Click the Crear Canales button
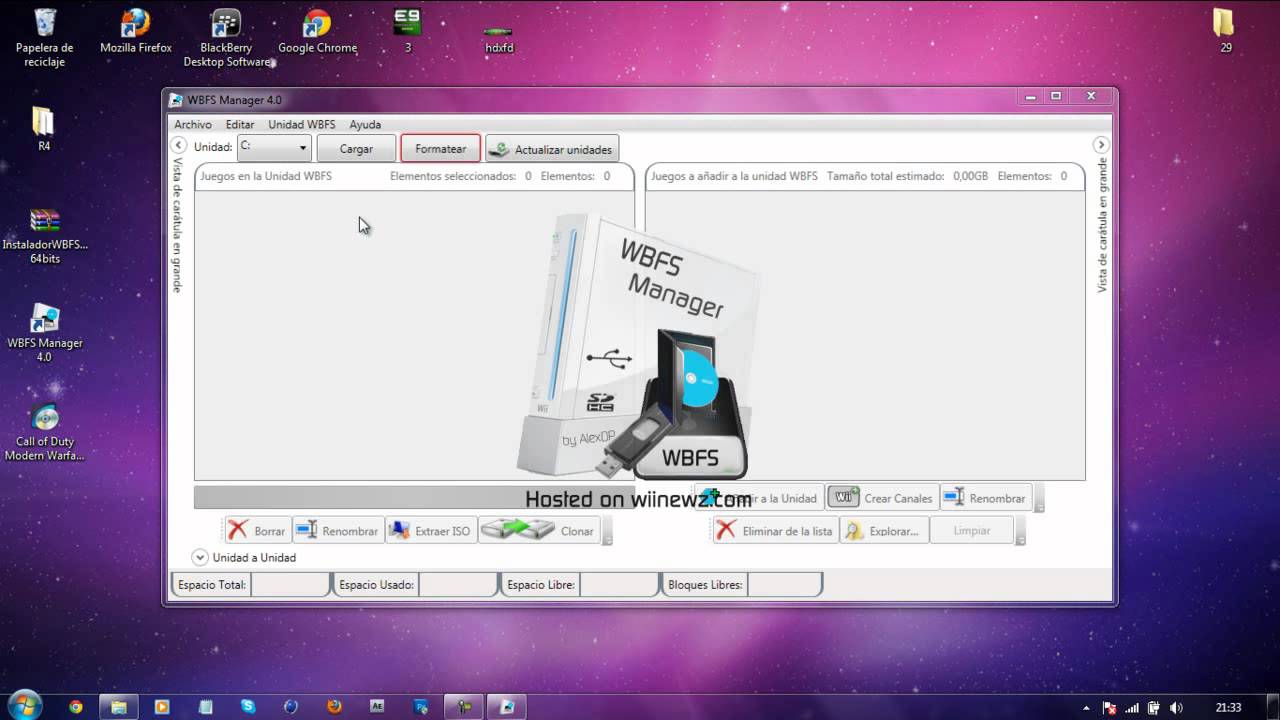 coord(883,498)
